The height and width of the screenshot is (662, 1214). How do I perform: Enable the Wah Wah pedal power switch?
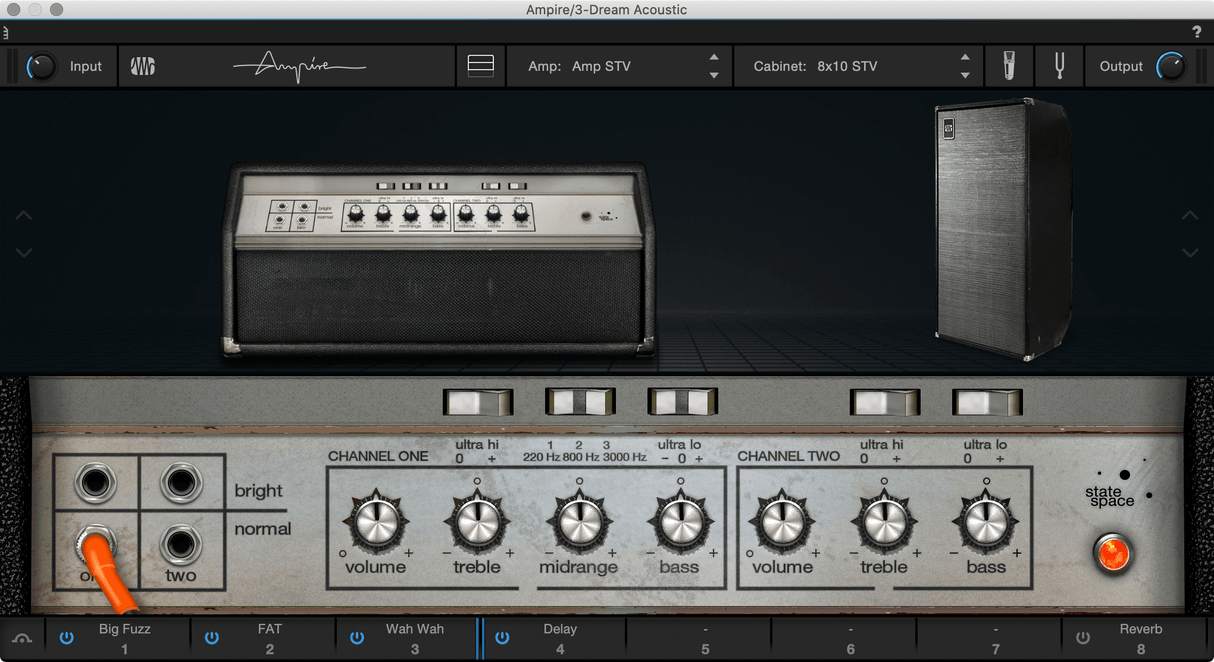pos(356,637)
